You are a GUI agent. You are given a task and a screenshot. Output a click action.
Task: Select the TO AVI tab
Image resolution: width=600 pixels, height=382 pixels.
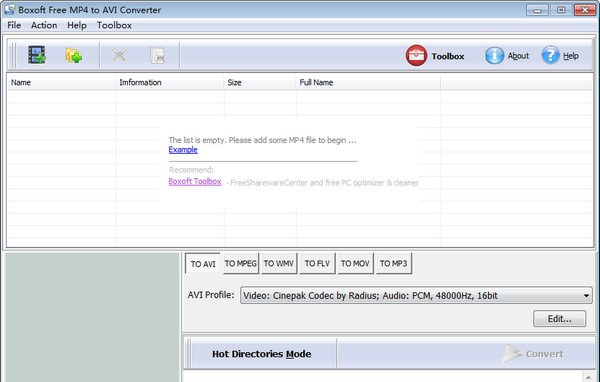(x=203, y=263)
